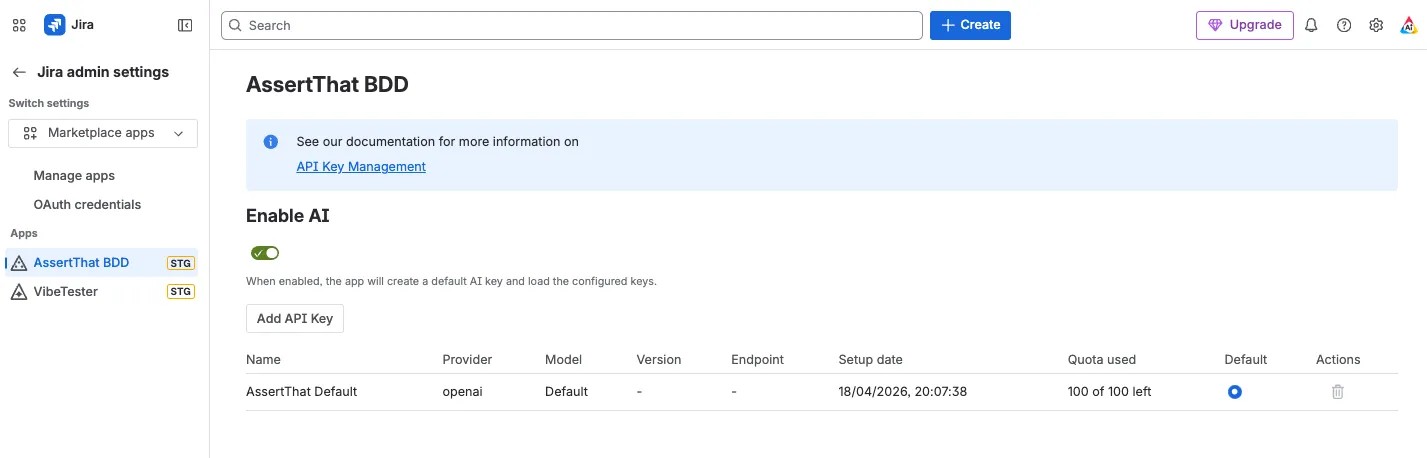Click the Quota used column header

pyautogui.click(x=1102, y=360)
